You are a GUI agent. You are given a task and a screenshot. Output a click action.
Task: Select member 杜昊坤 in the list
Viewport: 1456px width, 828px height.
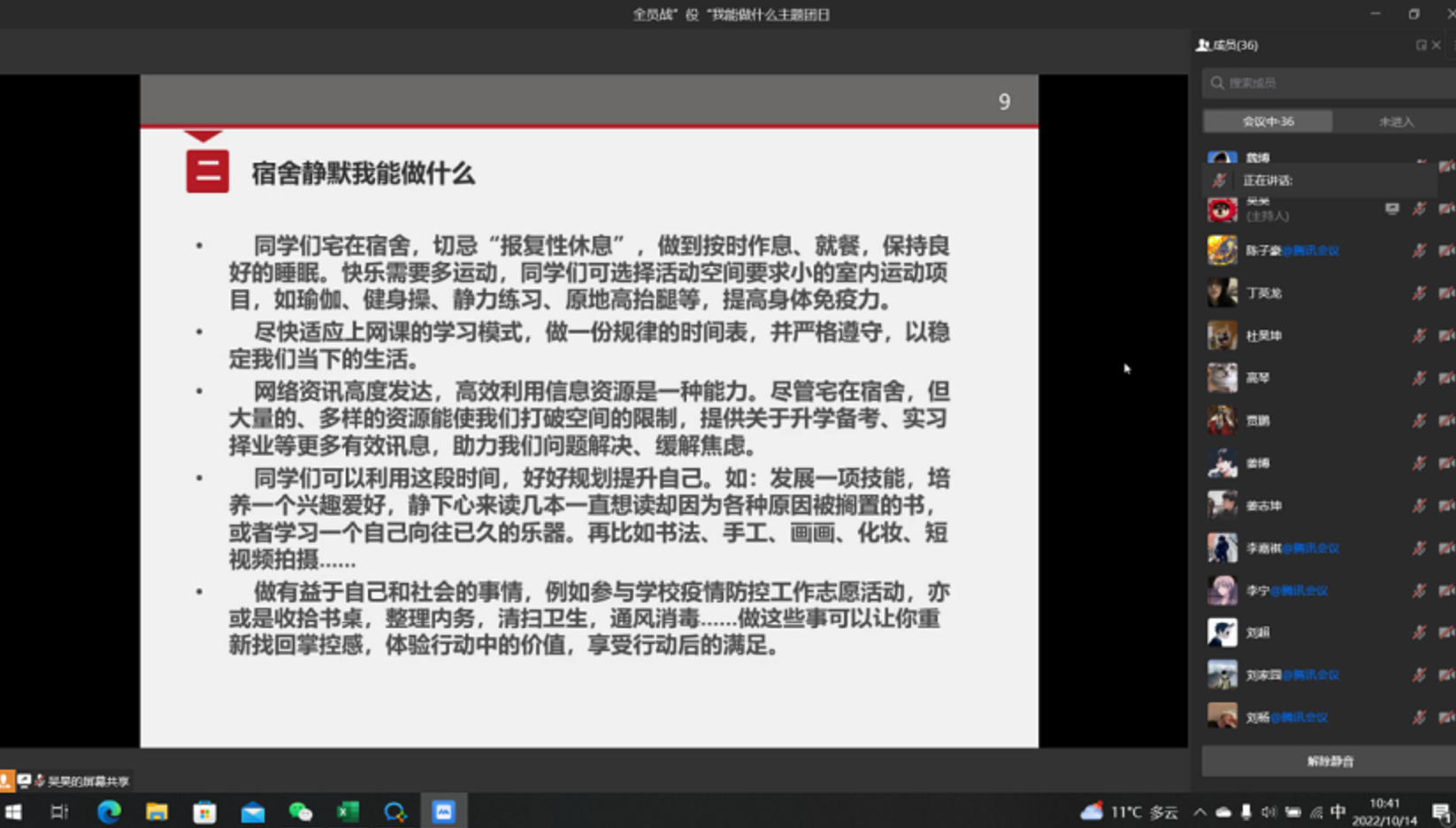click(1263, 336)
